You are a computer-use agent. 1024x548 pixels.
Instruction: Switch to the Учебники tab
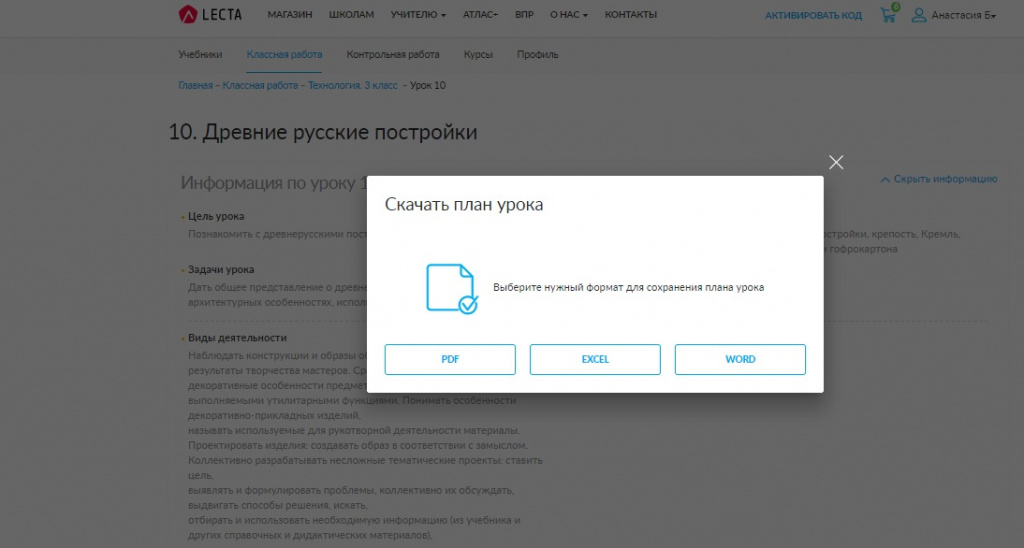coord(200,55)
